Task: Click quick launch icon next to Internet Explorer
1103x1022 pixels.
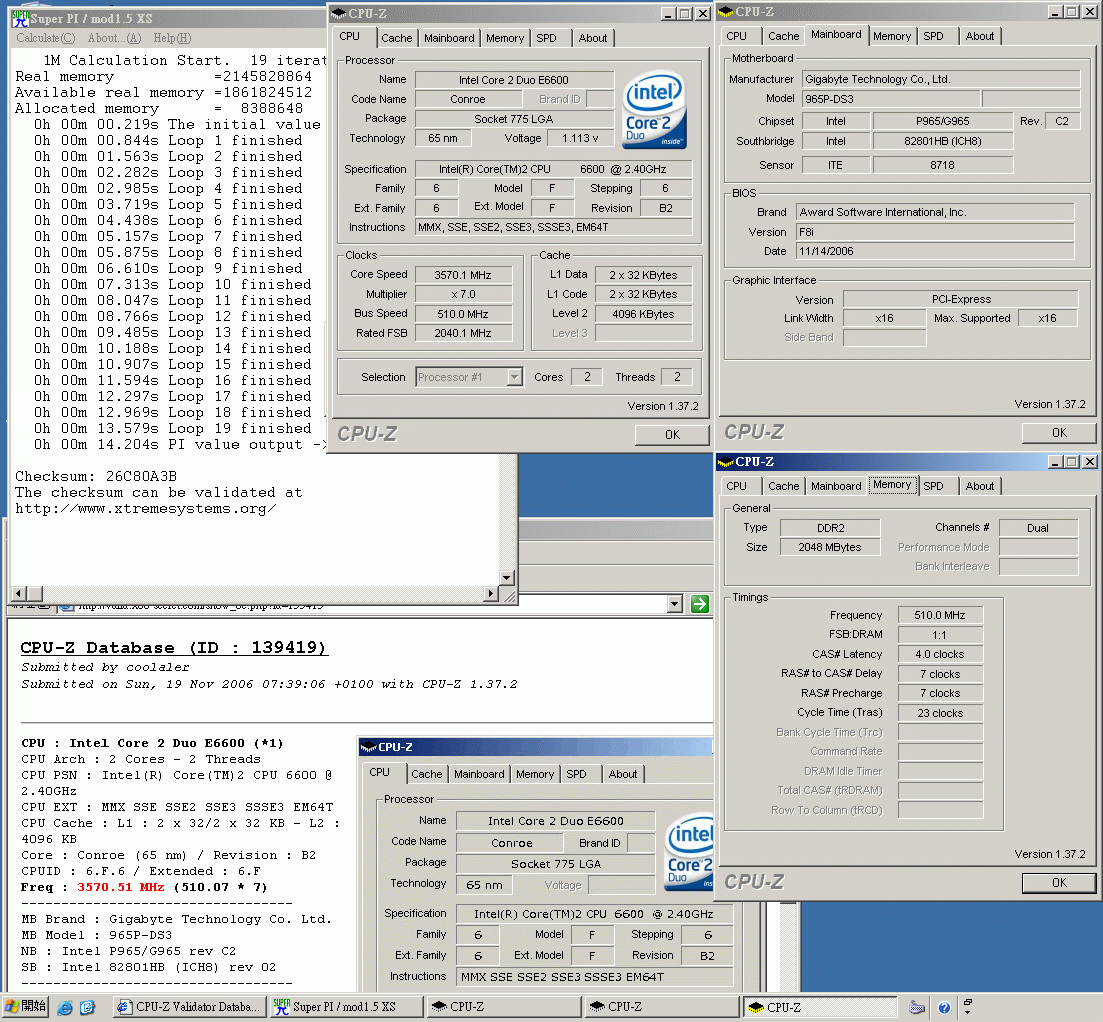Action: pos(87,1007)
